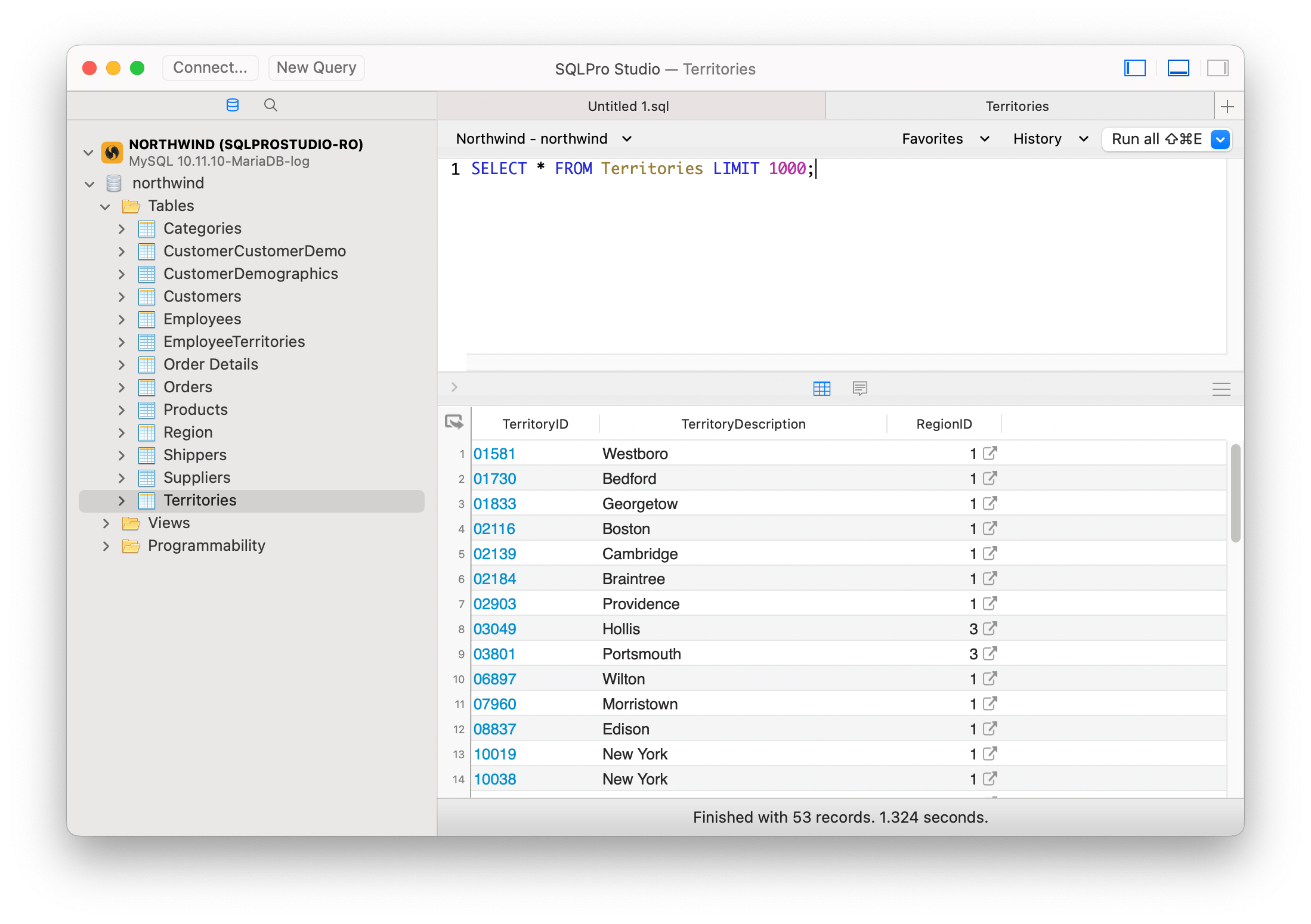The image size is (1311, 924).
Task: Toggle the right inspector panel
Action: coord(1217,69)
